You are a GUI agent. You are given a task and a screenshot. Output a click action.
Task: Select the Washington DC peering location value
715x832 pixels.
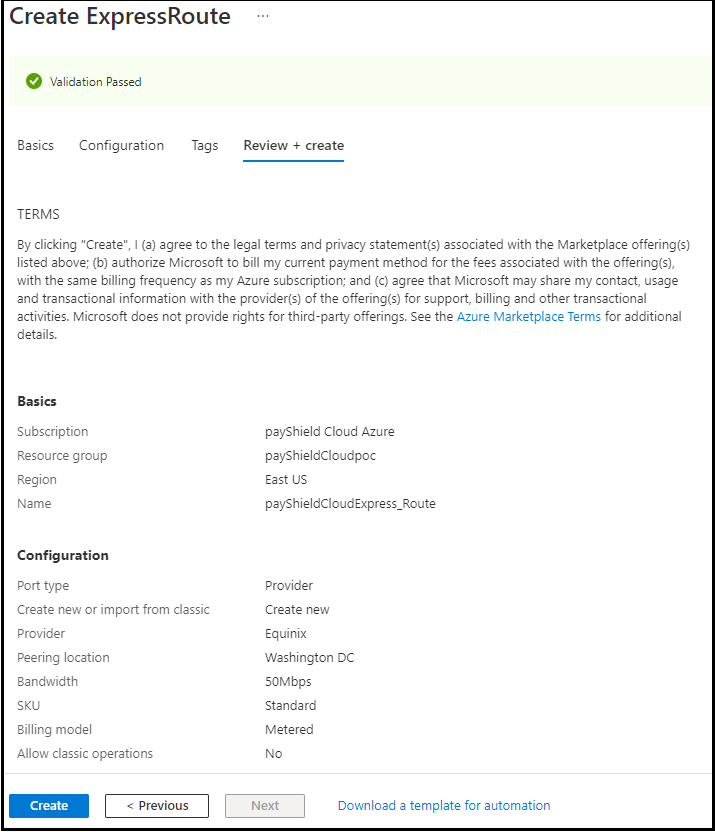(x=309, y=657)
